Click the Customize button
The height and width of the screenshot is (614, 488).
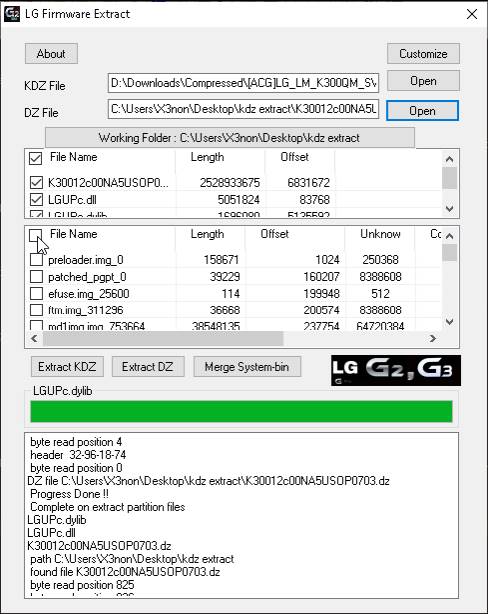tap(423, 54)
